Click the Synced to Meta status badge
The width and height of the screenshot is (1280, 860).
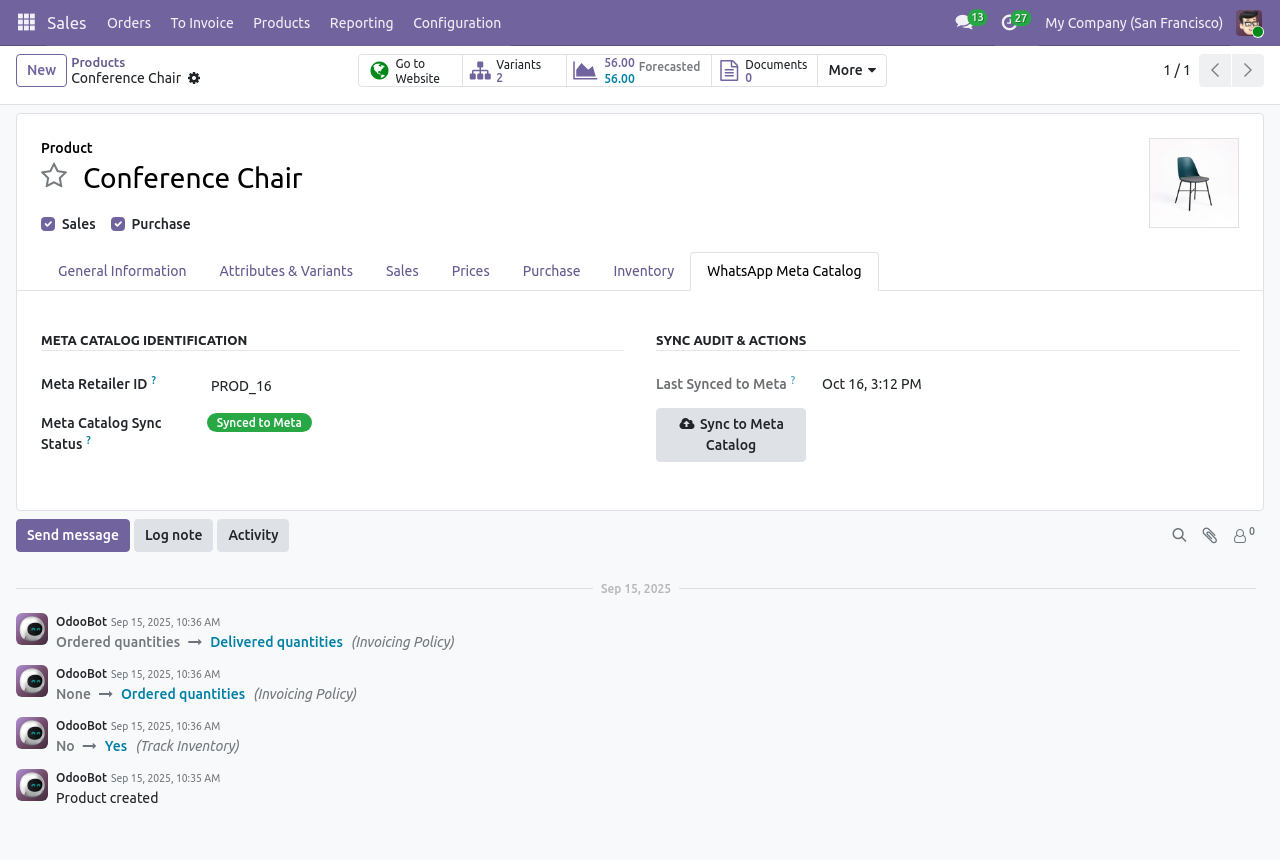point(259,423)
